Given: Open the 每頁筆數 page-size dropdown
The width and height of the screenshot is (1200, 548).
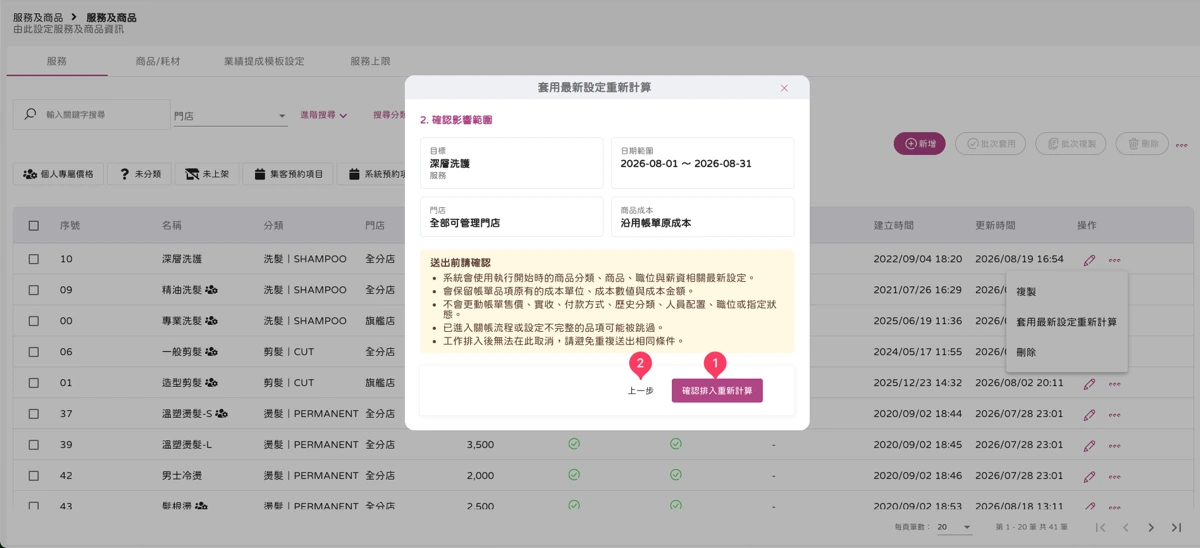Looking at the screenshot, I should (954, 527).
